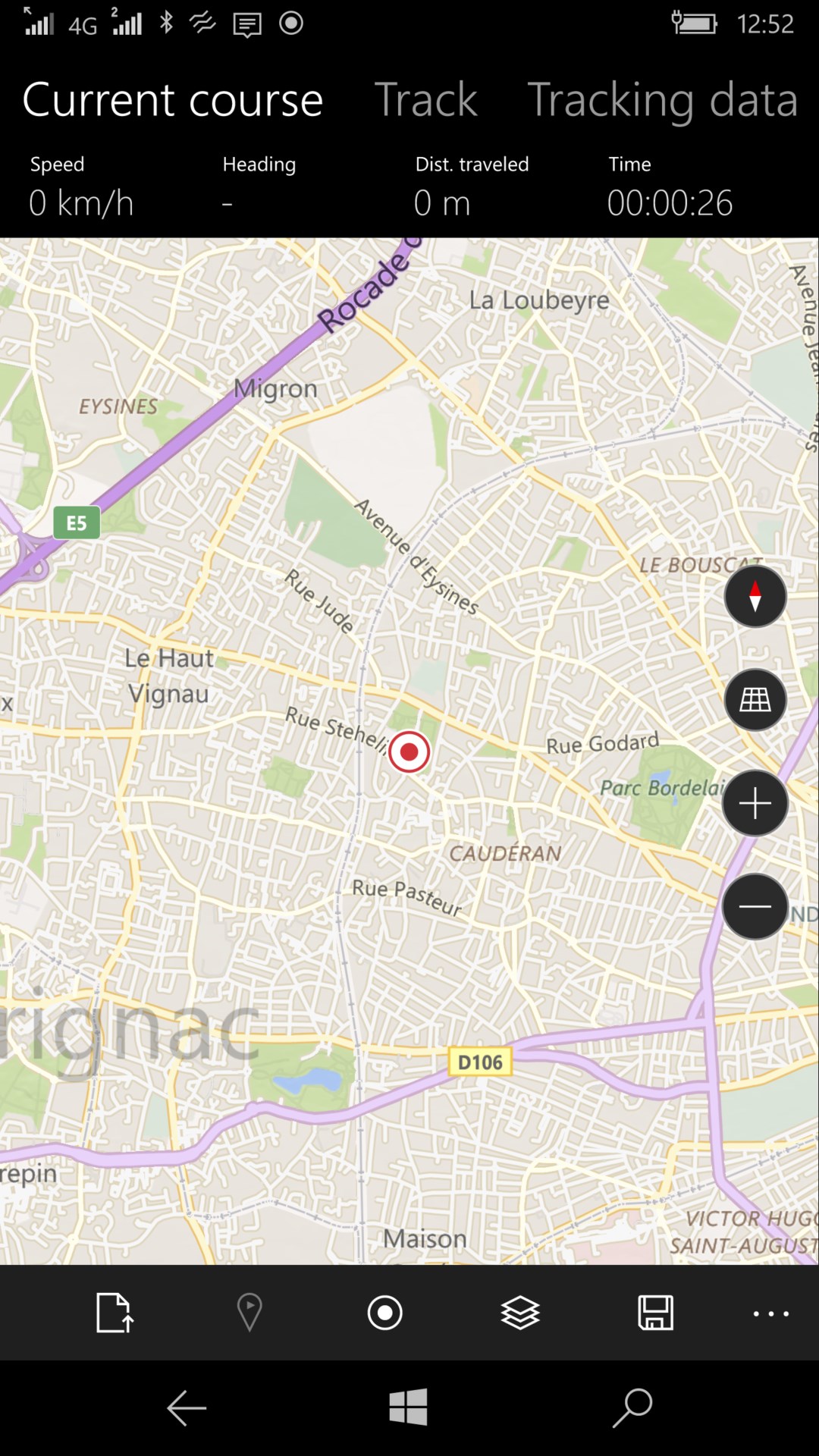Go back with the back arrow
Image resolution: width=819 pixels, height=1456 pixels.
pyautogui.click(x=187, y=1408)
